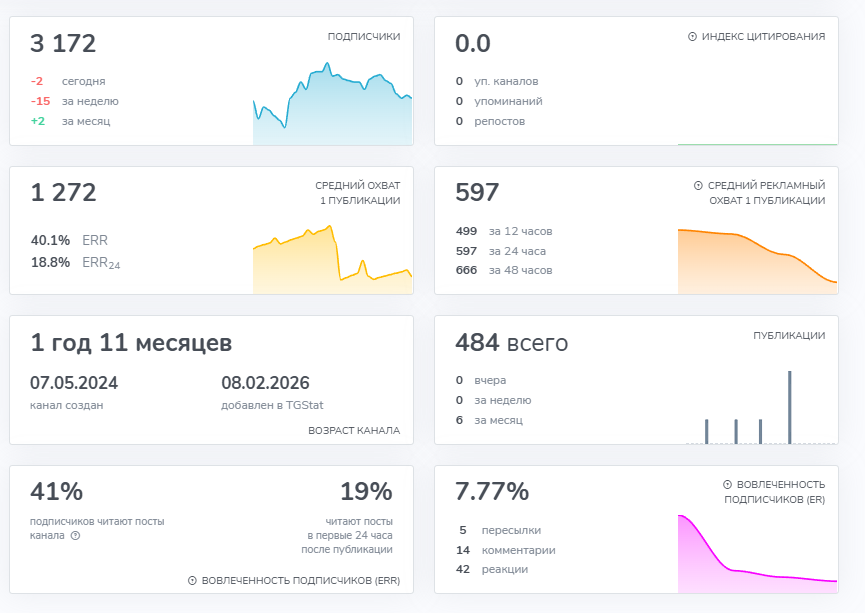The width and height of the screenshot is (865, 613).
Task: Click the icon next to ВОВЛЕЧЕННОСТЬ ПОДПИСЧИКОВ (ER)
Action: tap(727, 485)
